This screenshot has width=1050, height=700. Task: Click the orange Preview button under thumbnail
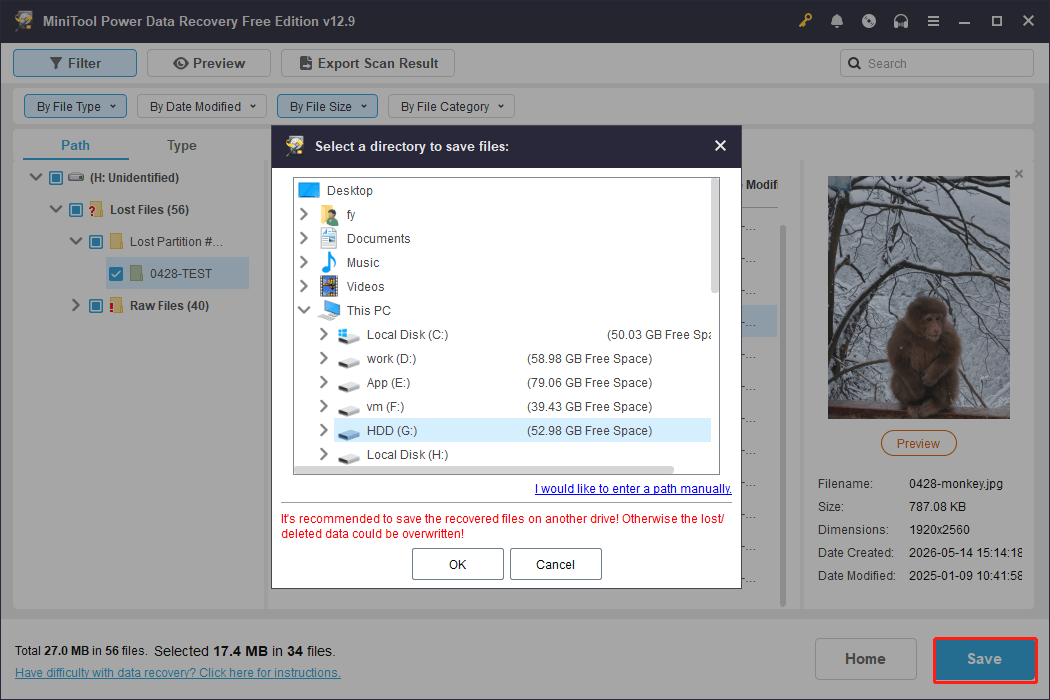coord(918,443)
